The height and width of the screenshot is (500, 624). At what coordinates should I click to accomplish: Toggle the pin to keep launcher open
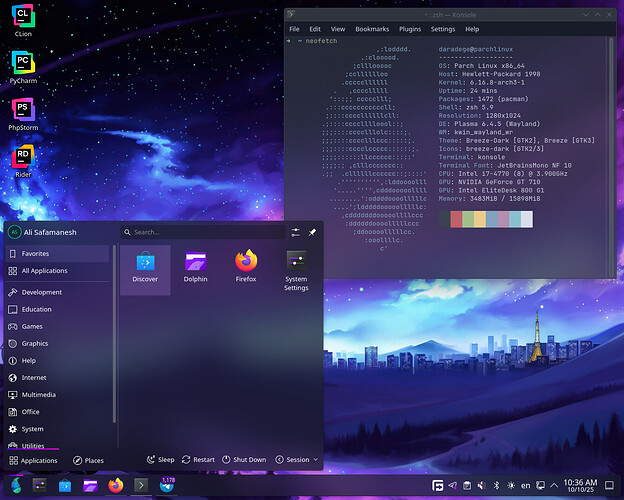click(311, 232)
